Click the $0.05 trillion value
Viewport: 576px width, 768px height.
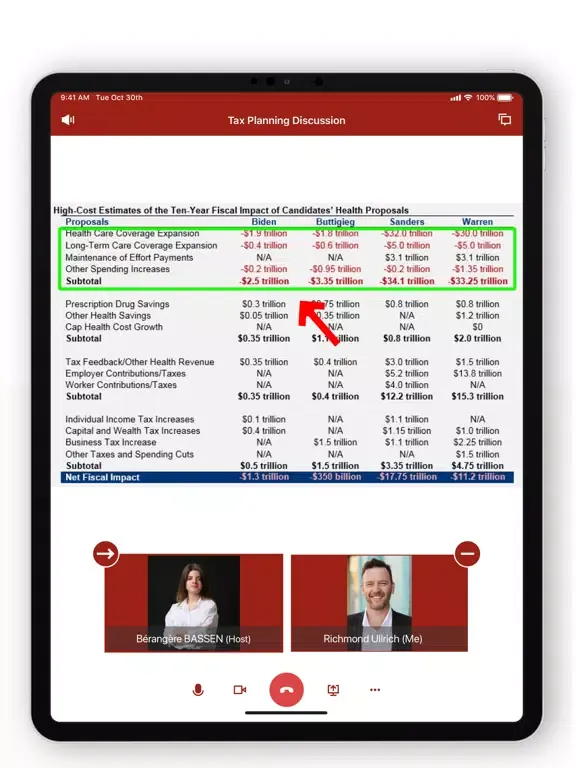[x=264, y=316]
